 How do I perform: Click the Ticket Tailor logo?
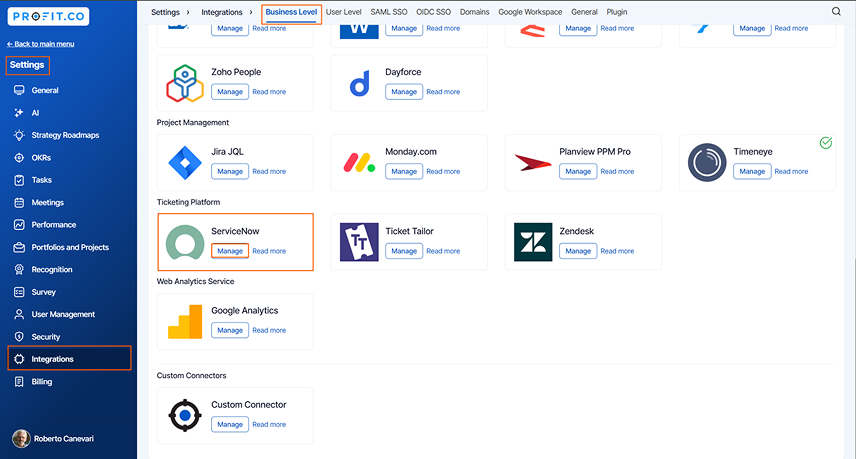[359, 242]
